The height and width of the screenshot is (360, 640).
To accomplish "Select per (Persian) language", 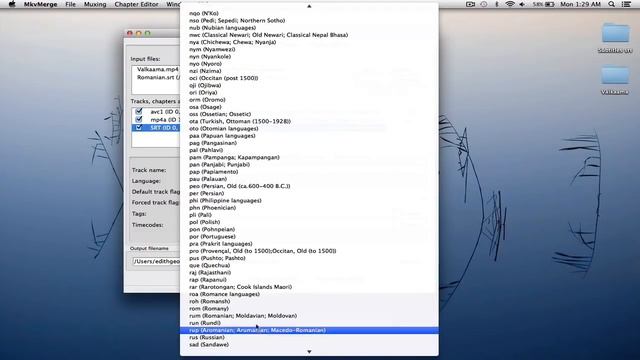I will click(x=309, y=193).
